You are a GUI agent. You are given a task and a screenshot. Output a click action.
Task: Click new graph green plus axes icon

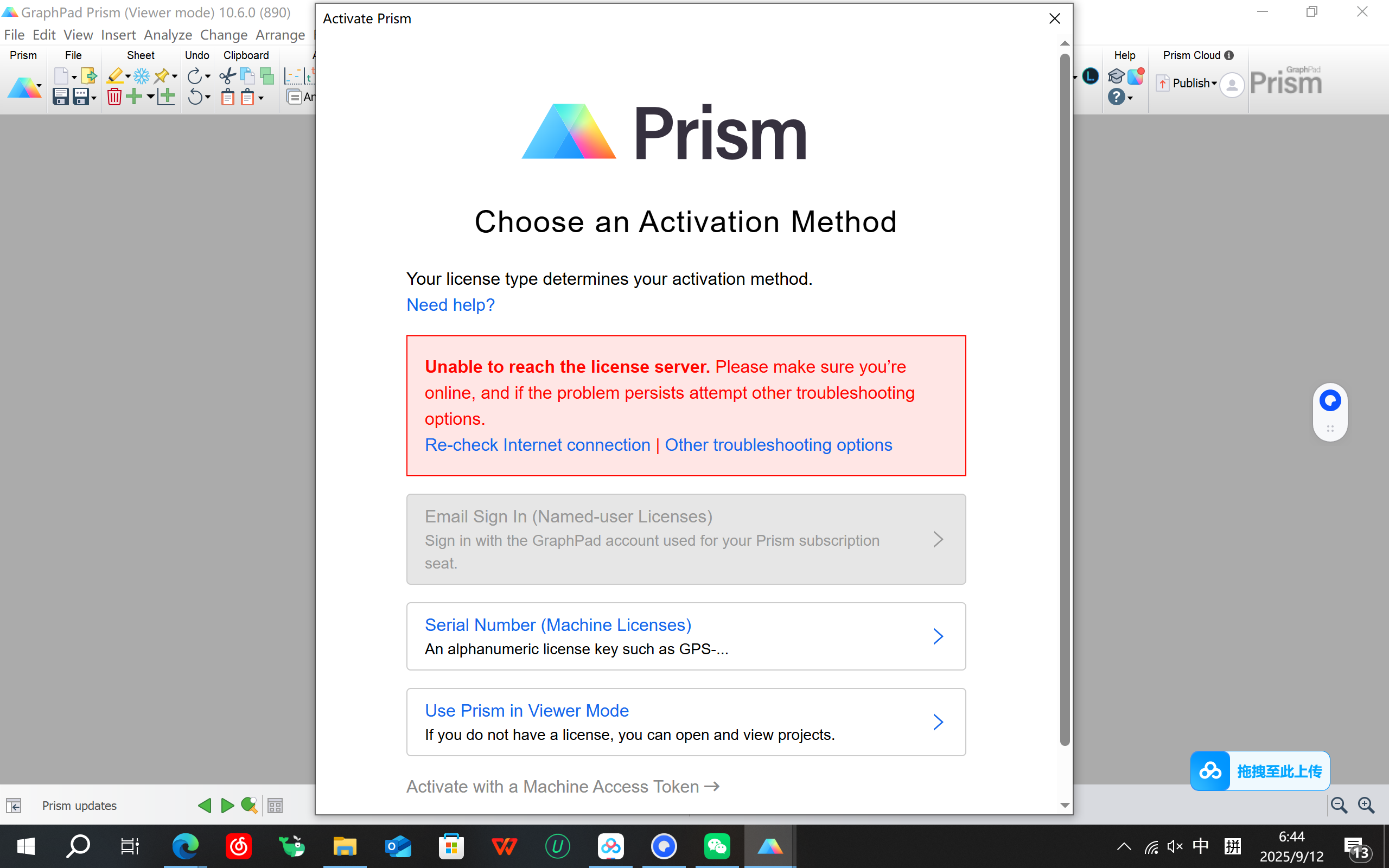coord(166,97)
